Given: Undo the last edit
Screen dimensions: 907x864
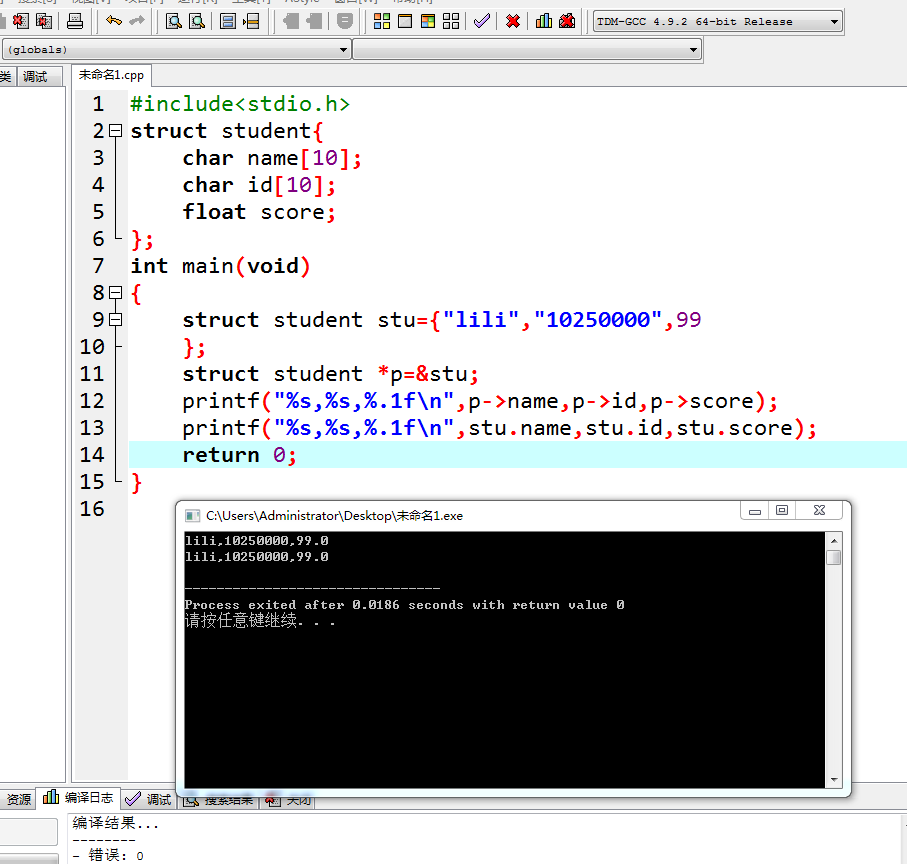Looking at the screenshot, I should coord(114,21).
